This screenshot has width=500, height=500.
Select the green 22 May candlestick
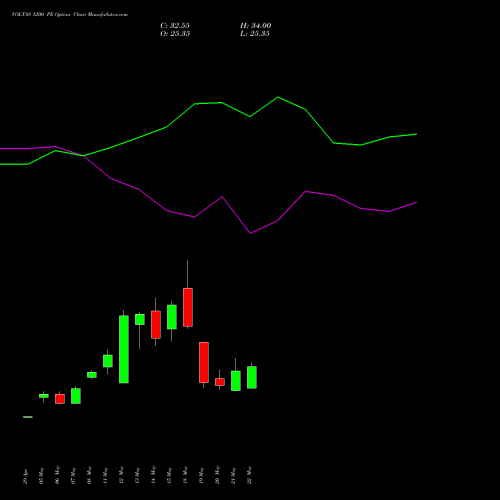252,377
